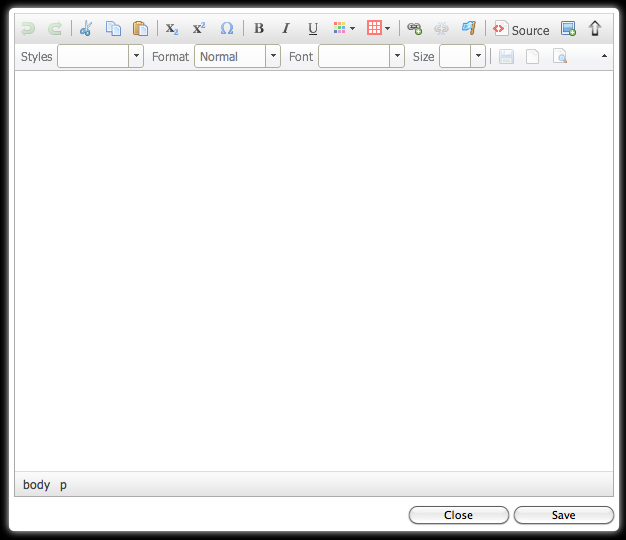Click the Undo arrow icon
Viewport: 626px width, 540px height.
(28, 29)
